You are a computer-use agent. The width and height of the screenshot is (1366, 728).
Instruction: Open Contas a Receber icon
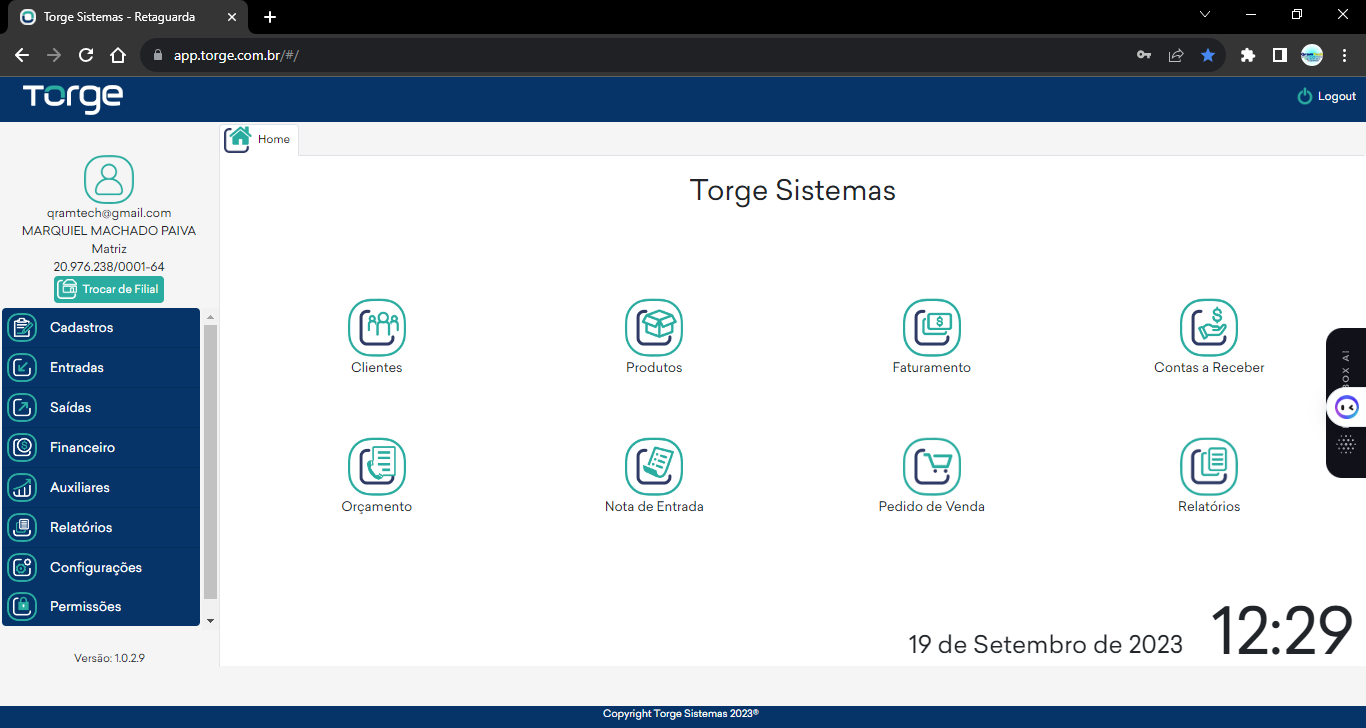tap(1208, 328)
